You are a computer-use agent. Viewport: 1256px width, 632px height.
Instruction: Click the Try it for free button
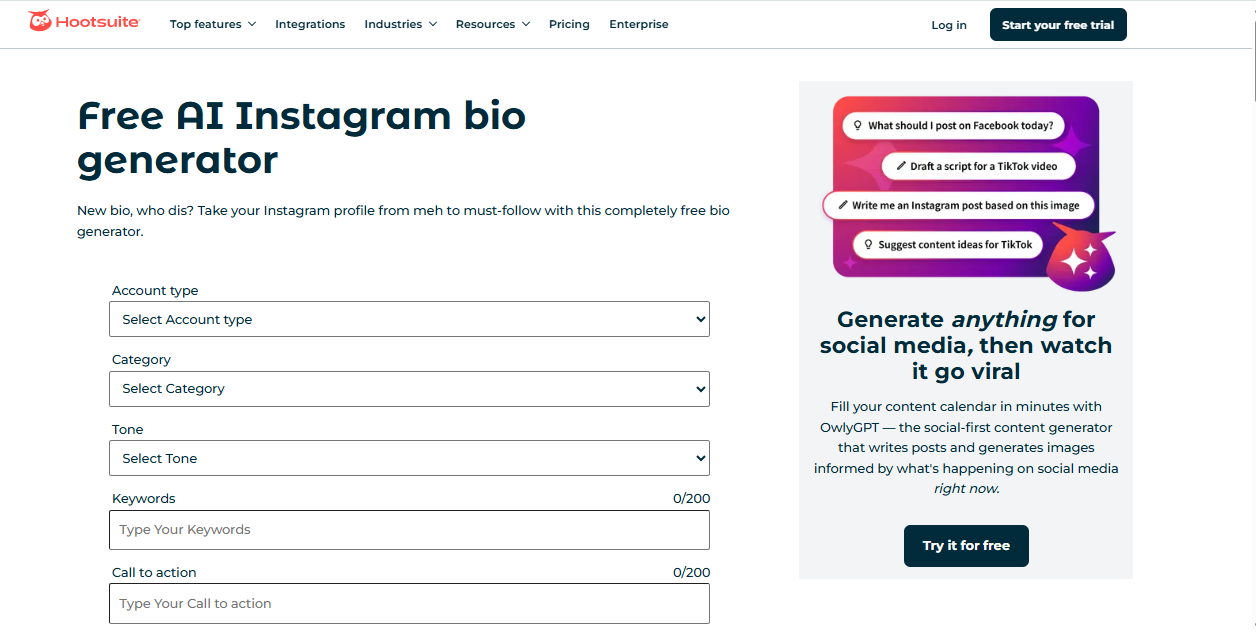point(966,546)
